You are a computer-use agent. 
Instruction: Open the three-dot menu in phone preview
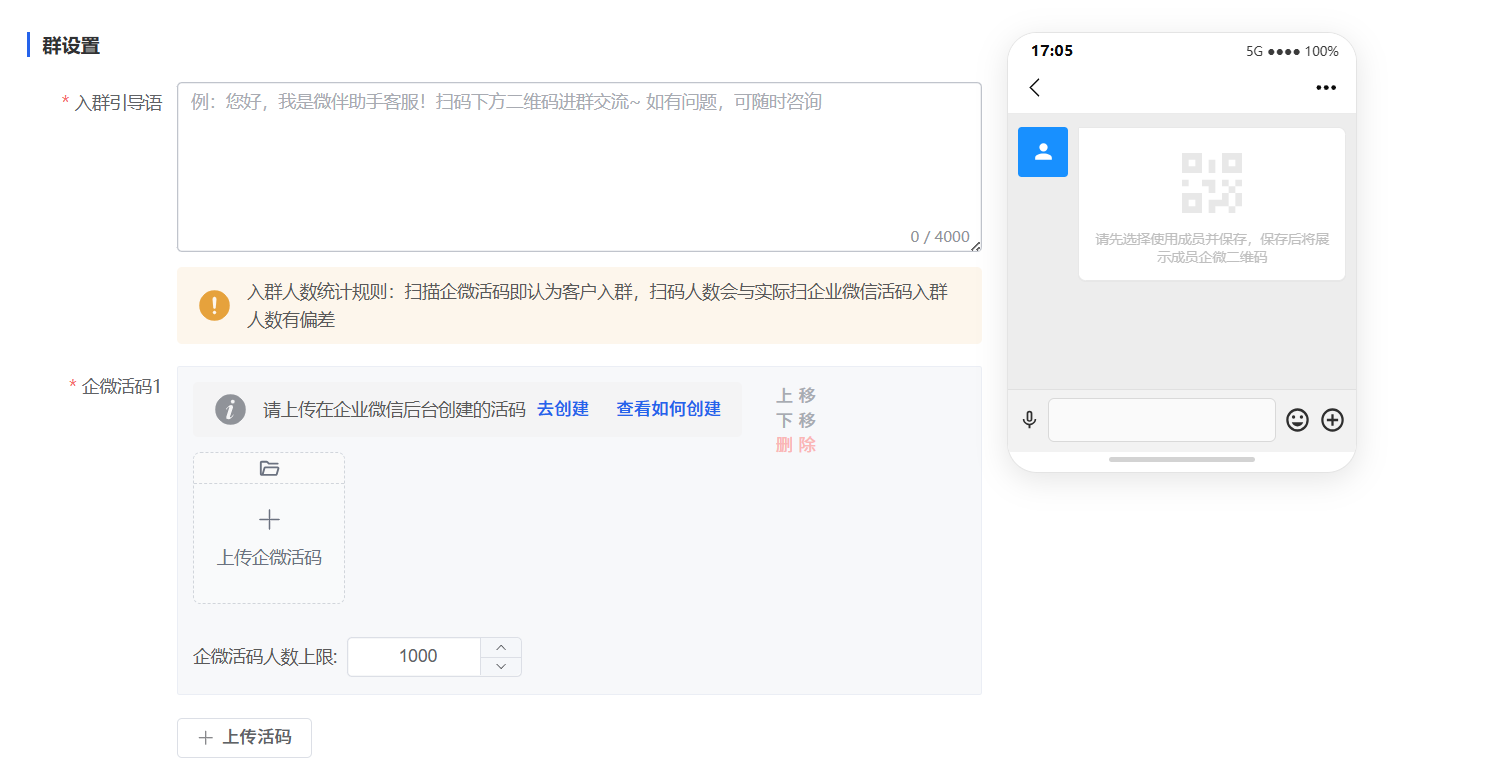1326,88
